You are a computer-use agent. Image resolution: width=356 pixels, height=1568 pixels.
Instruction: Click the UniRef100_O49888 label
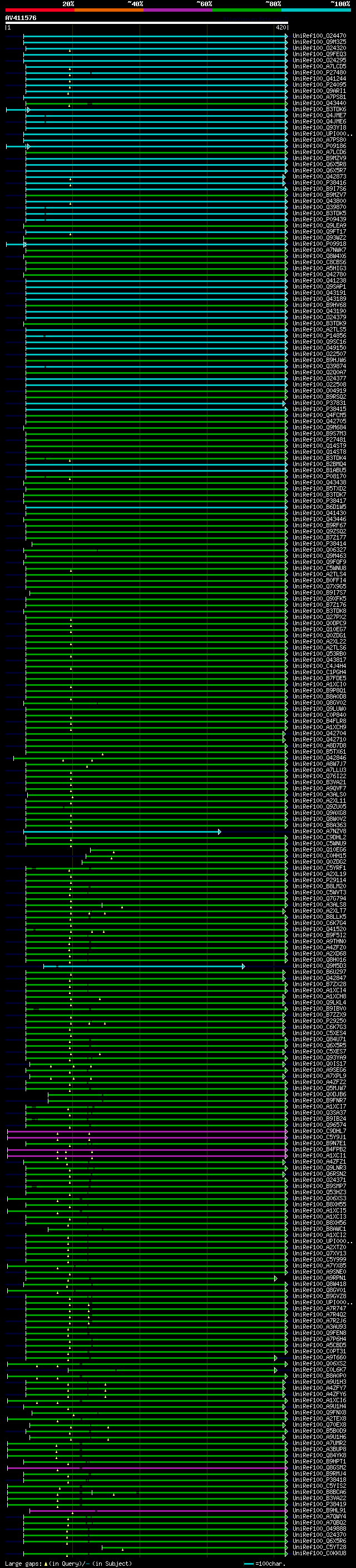[319, 1529]
